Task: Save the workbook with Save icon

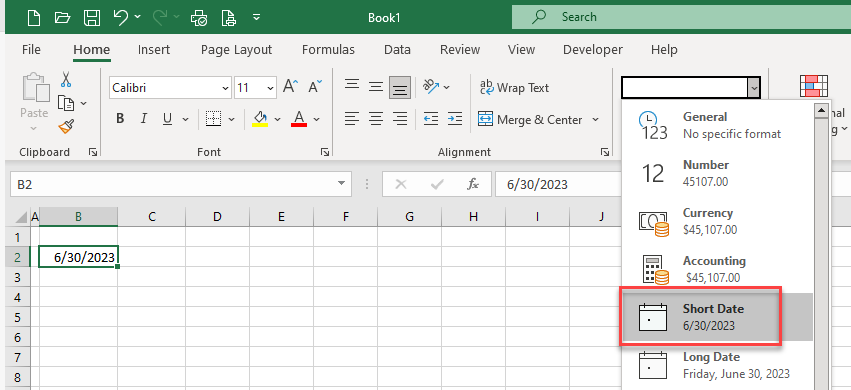Action: click(92, 18)
